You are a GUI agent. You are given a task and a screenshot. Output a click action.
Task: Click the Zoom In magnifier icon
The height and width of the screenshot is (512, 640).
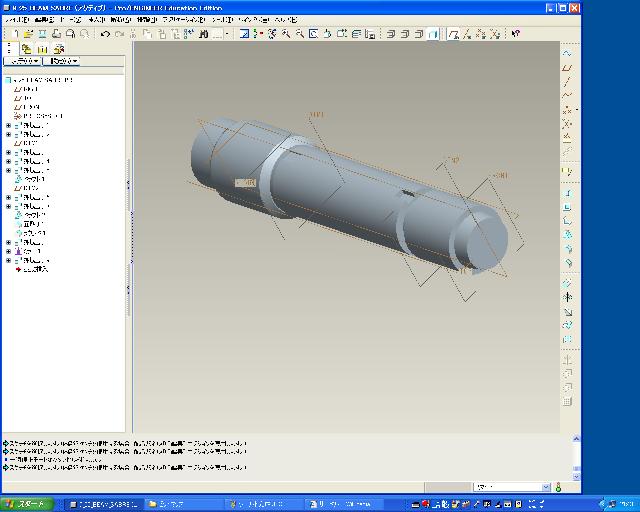(x=286, y=33)
